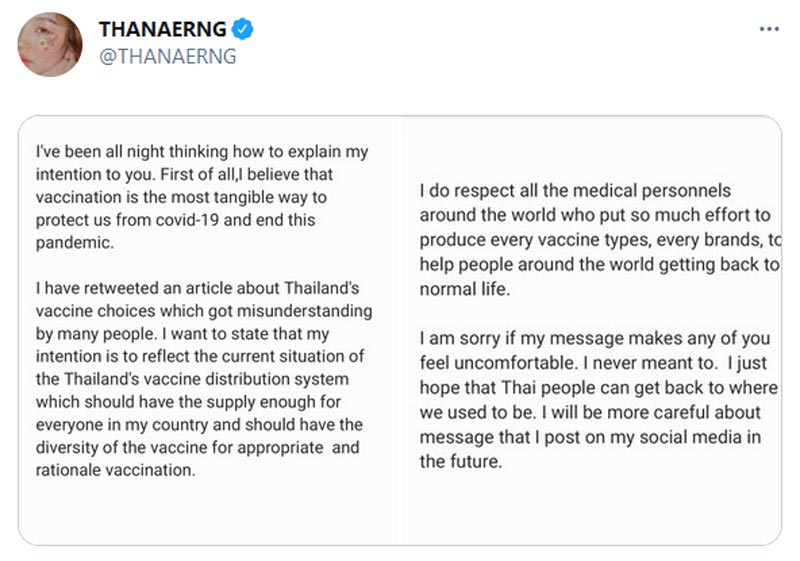Click the text "normal life." in right image
800x561 pixels.
point(463,288)
